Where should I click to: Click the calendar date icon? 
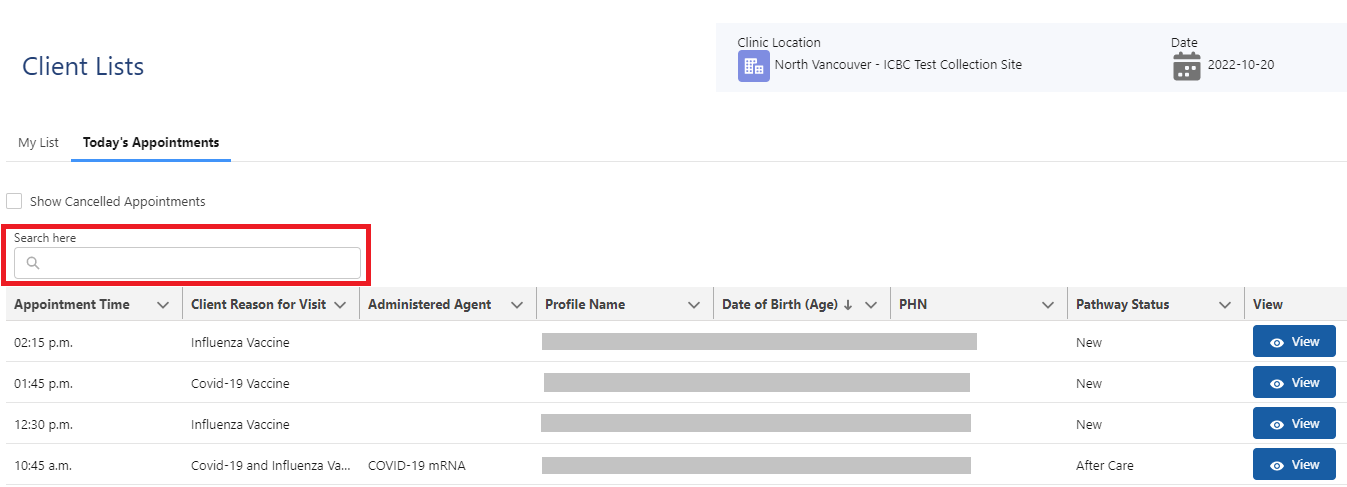click(x=1186, y=66)
